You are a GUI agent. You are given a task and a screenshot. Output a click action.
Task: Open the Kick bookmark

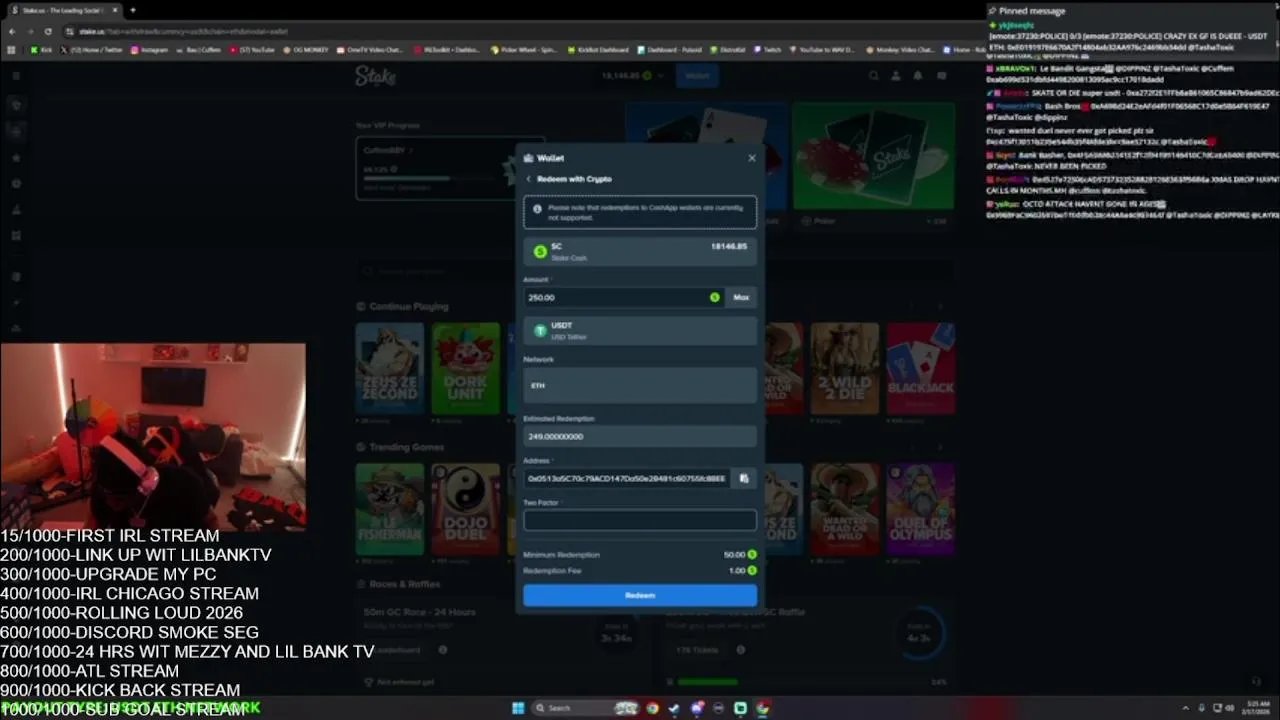pos(41,49)
